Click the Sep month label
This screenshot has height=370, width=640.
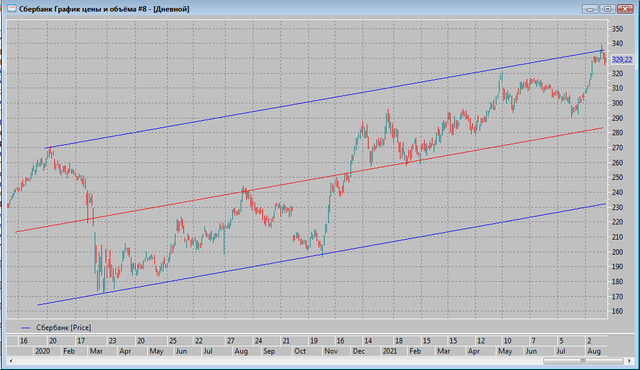click(269, 351)
